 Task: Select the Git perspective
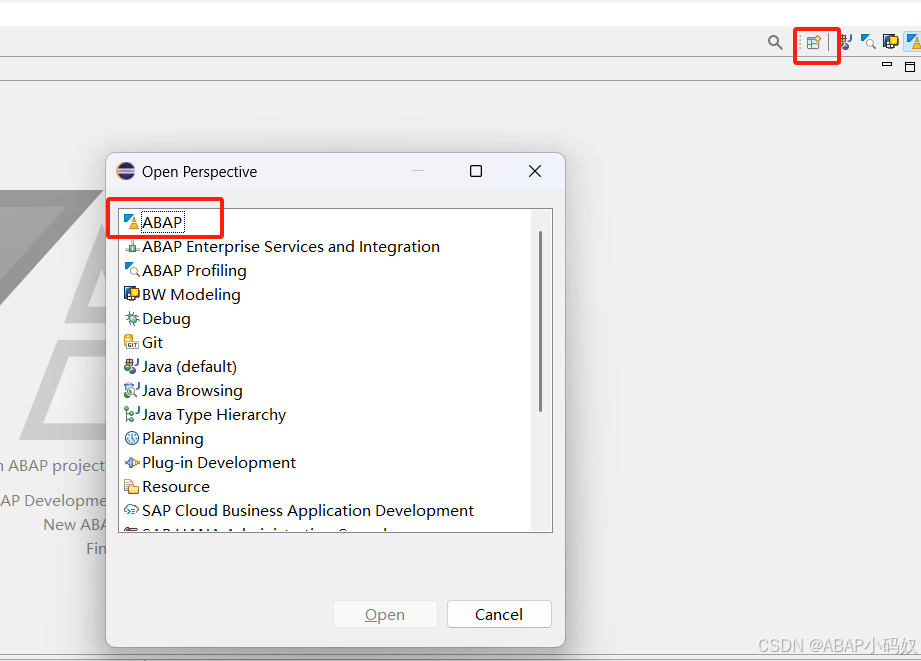(153, 343)
